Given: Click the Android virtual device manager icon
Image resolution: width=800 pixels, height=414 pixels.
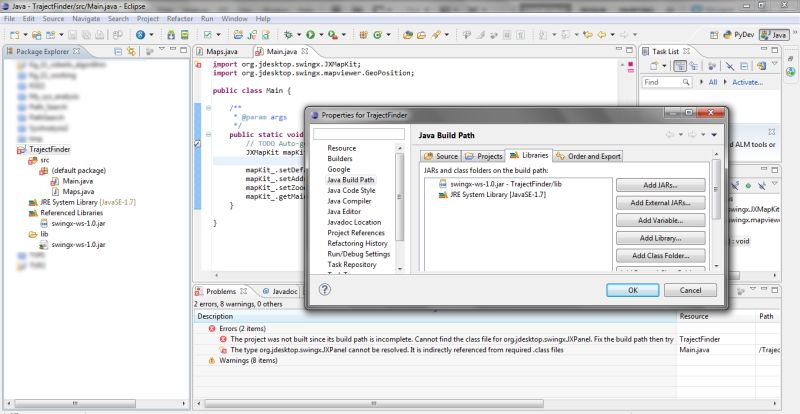Looking at the screenshot, I should pyautogui.click(x=185, y=35).
